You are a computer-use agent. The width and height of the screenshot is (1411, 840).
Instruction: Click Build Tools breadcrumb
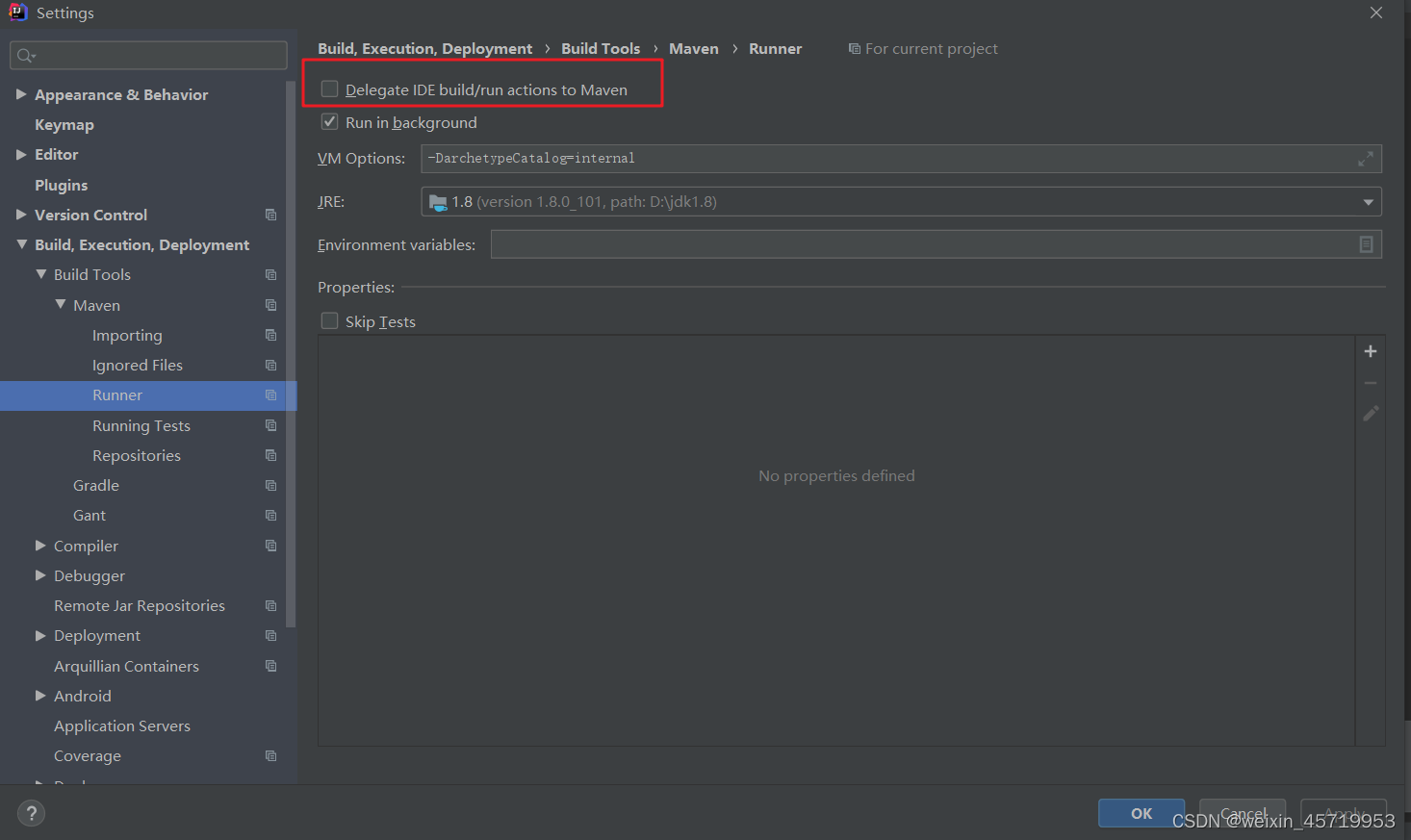(601, 49)
